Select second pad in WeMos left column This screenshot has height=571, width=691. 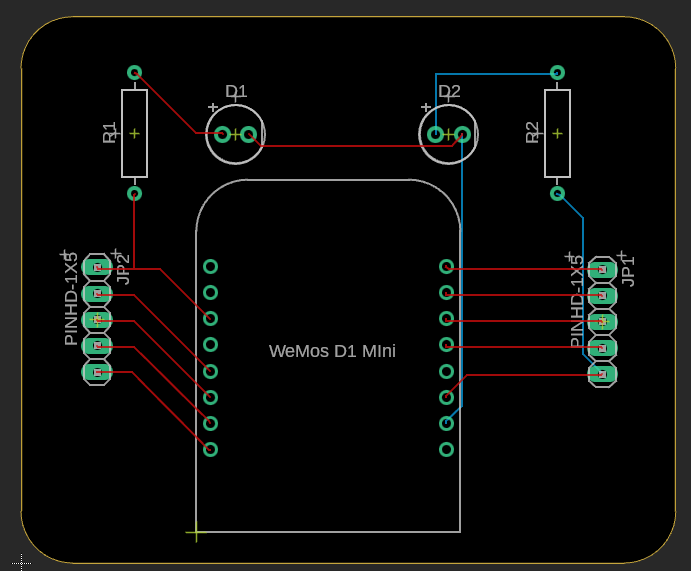pyautogui.click(x=211, y=293)
